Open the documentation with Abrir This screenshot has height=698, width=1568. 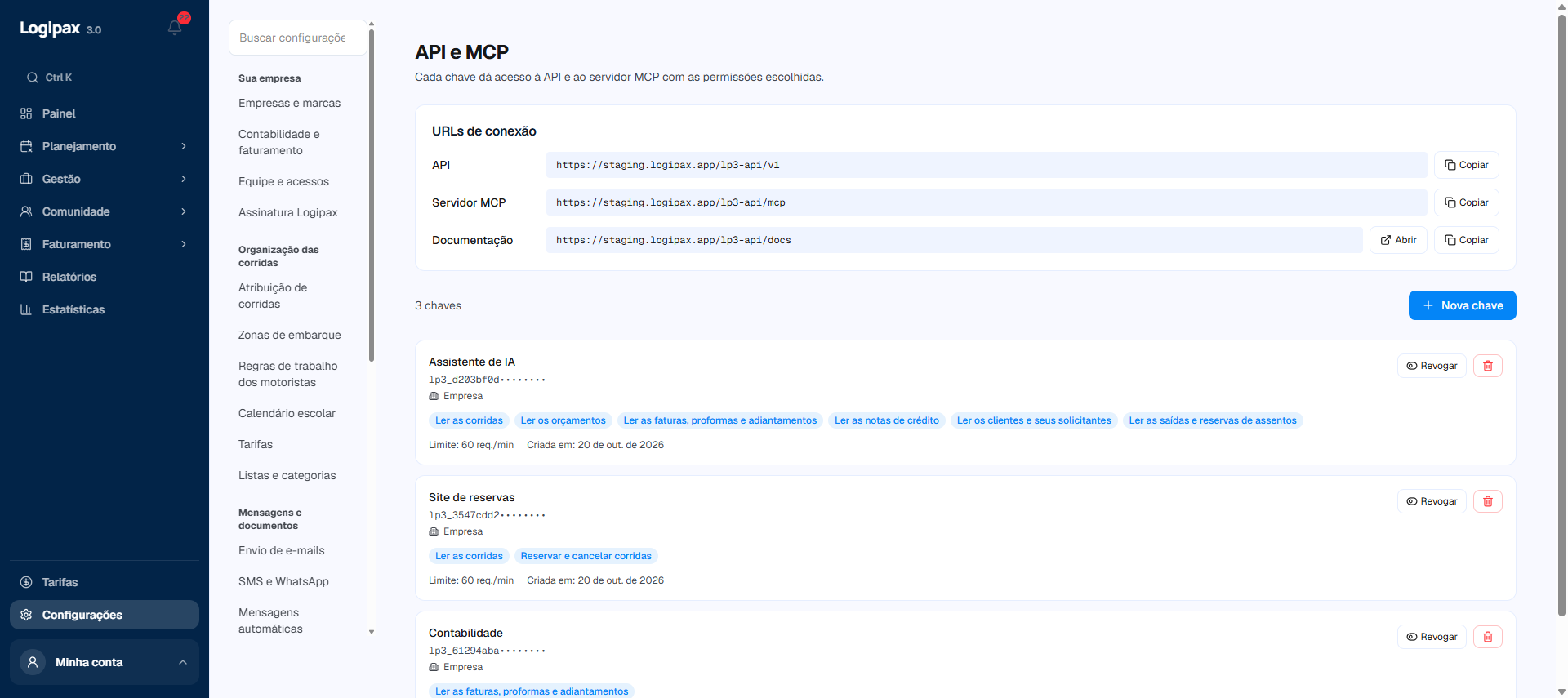pyautogui.click(x=1398, y=240)
